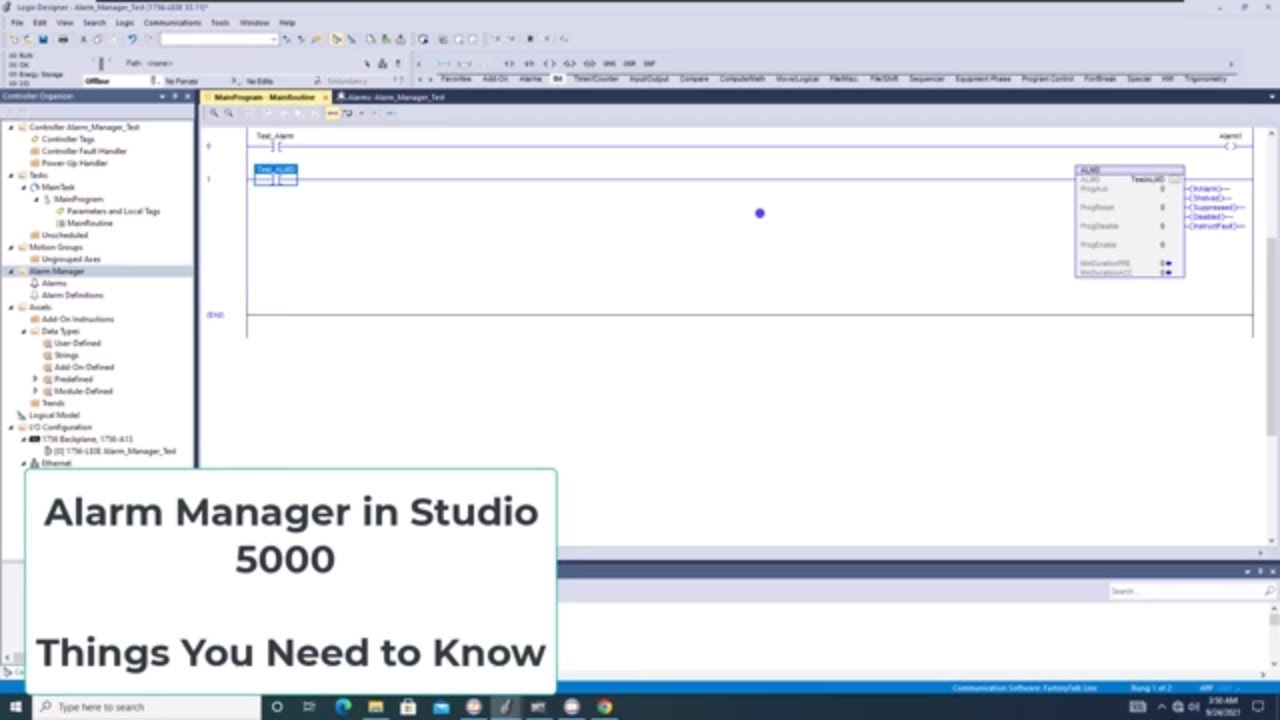Screen dimensions: 1280x720
Task: Click the Cut scissors icon
Action: click(x=83, y=39)
